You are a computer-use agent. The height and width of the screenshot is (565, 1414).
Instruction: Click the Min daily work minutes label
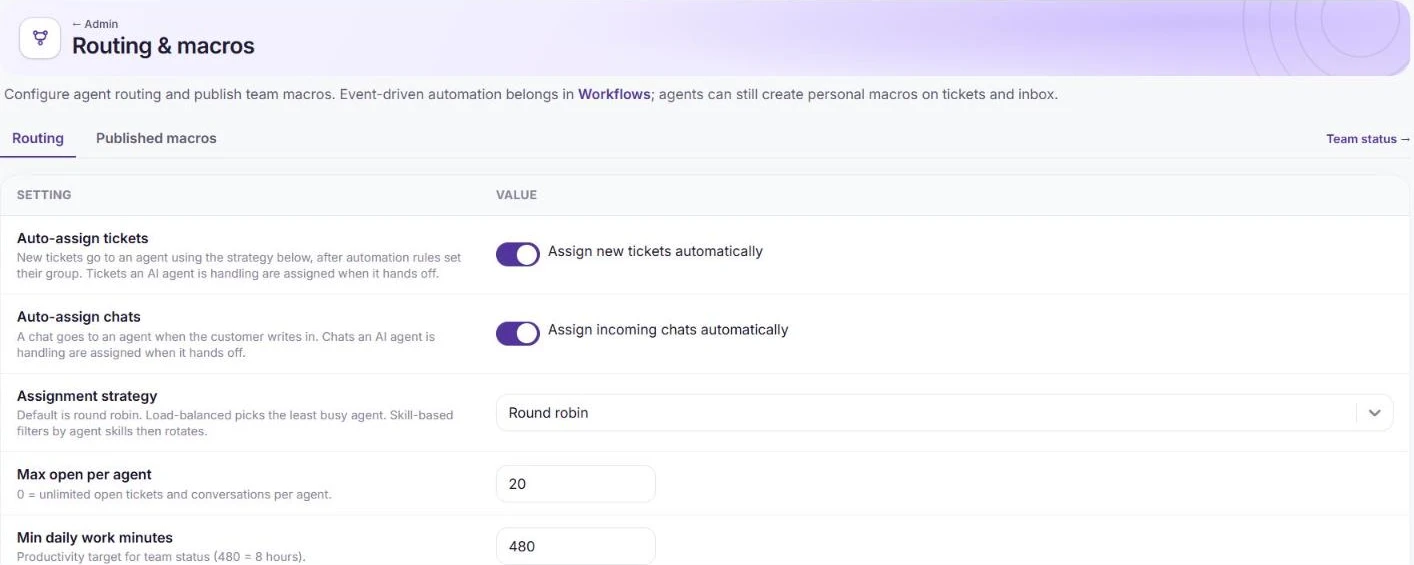coord(95,537)
